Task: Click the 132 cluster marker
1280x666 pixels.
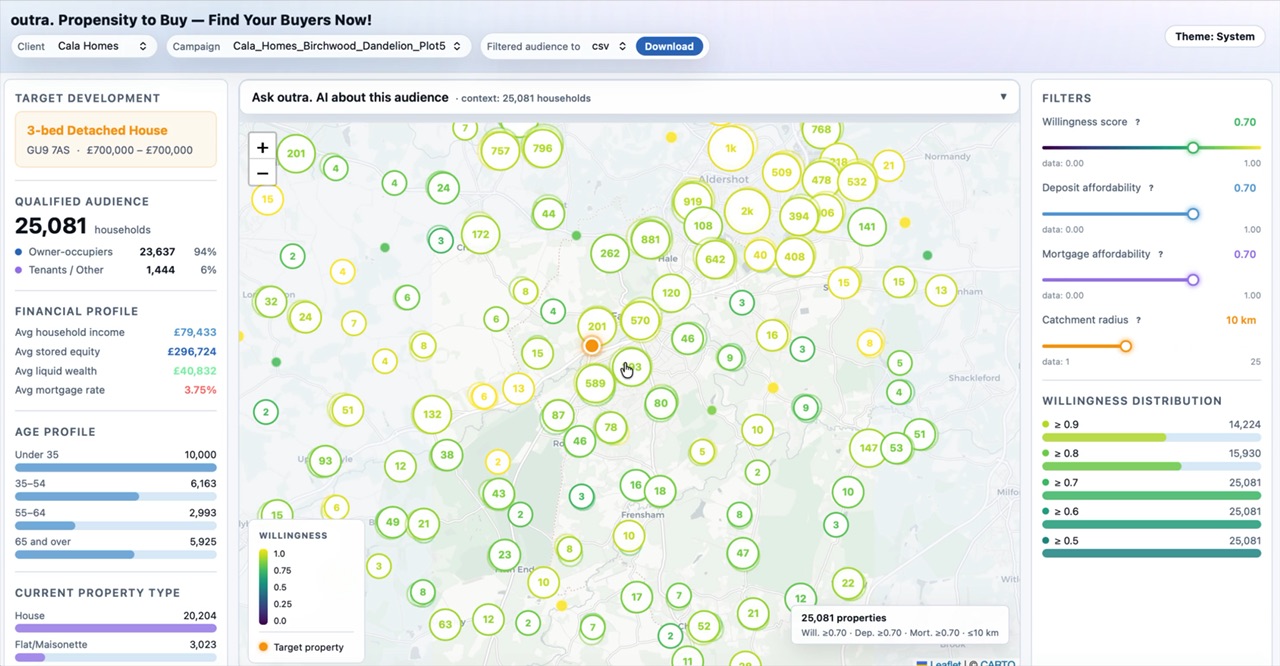Action: tap(432, 414)
